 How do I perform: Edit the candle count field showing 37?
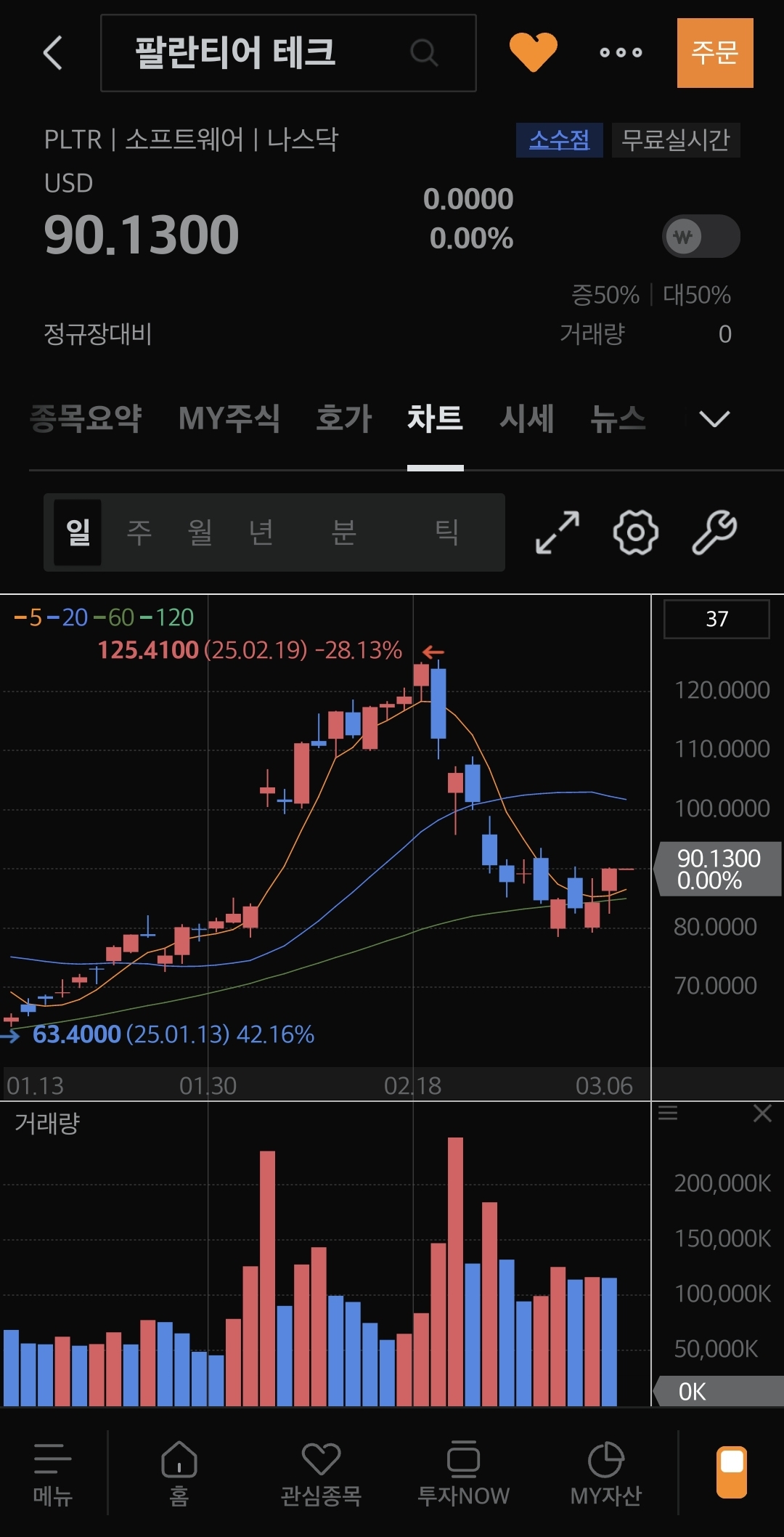pyautogui.click(x=716, y=619)
